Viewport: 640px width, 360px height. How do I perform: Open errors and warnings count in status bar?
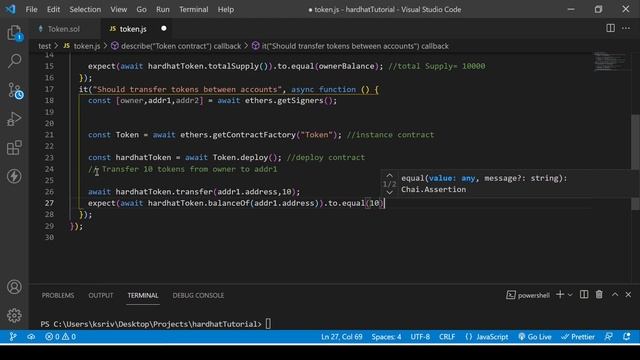coord(60,337)
